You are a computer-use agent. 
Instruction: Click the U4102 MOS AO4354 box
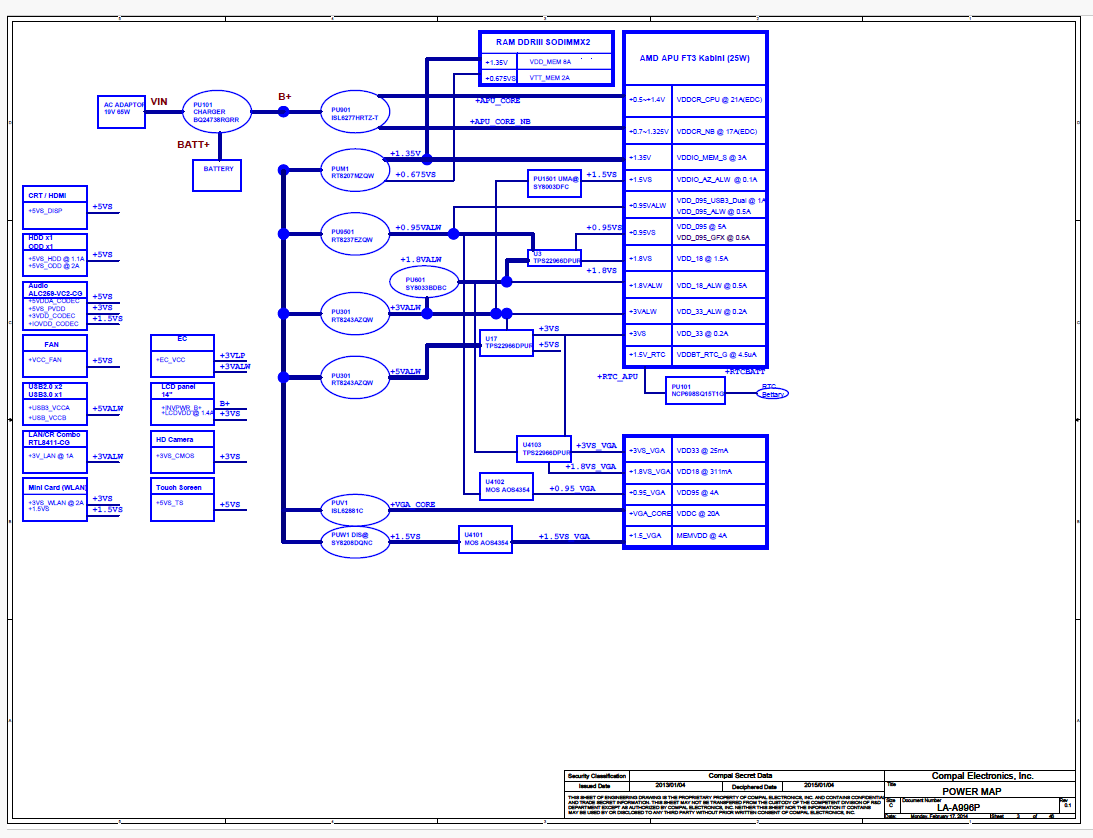pyautogui.click(x=506, y=486)
